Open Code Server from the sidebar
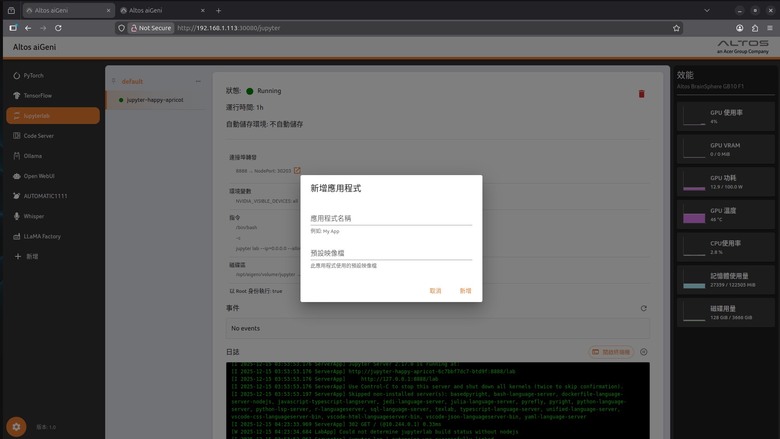780x439 pixels. tap(53, 136)
